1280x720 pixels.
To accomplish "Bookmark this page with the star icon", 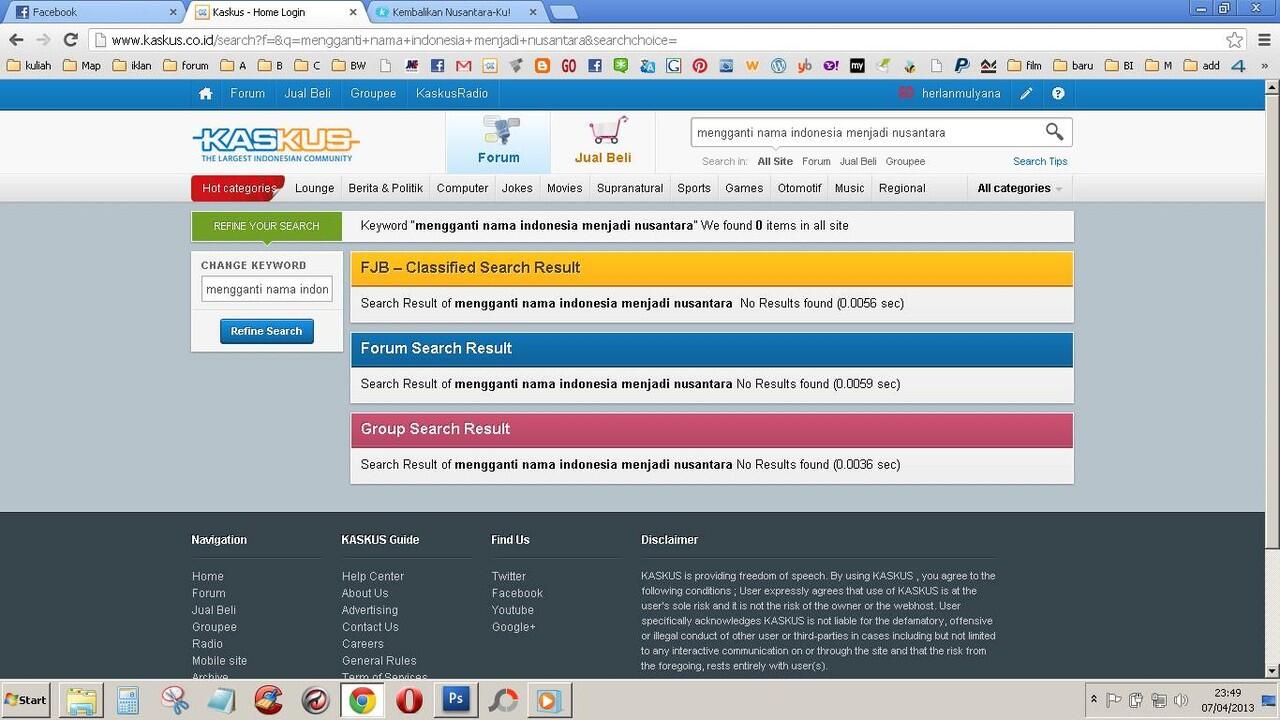I will tap(1234, 40).
